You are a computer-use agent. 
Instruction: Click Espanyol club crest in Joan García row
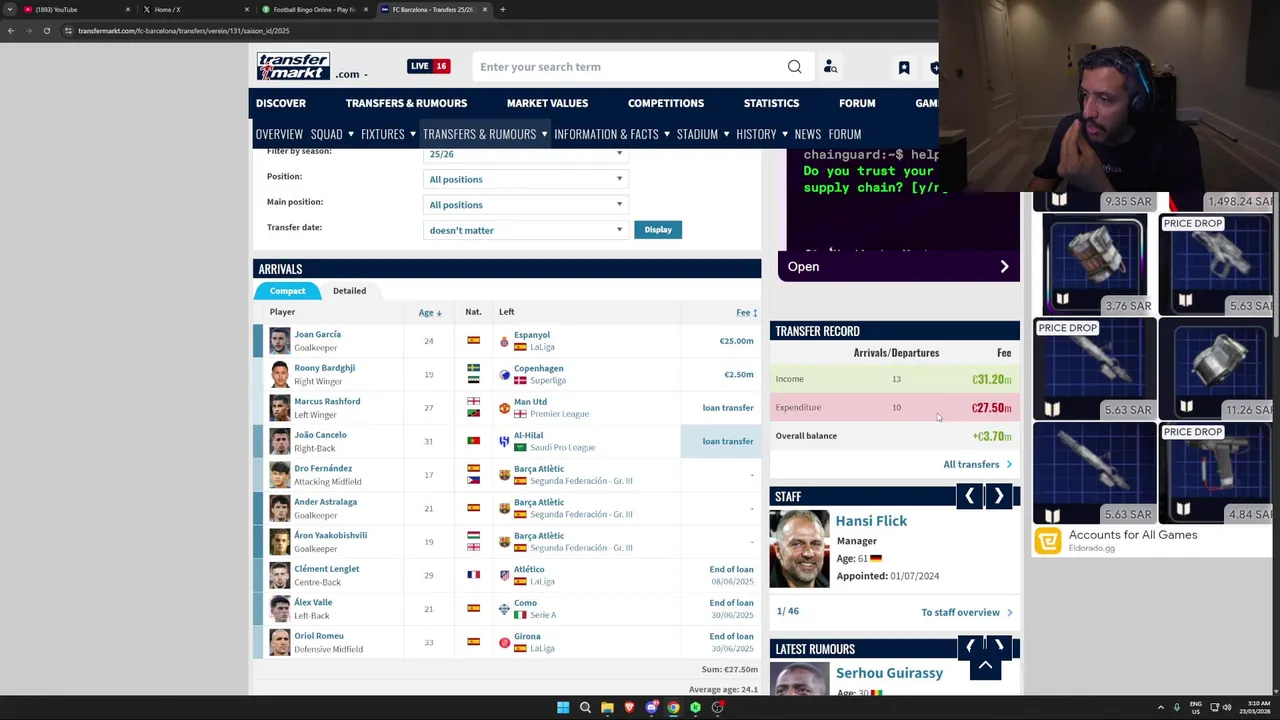pyautogui.click(x=505, y=341)
